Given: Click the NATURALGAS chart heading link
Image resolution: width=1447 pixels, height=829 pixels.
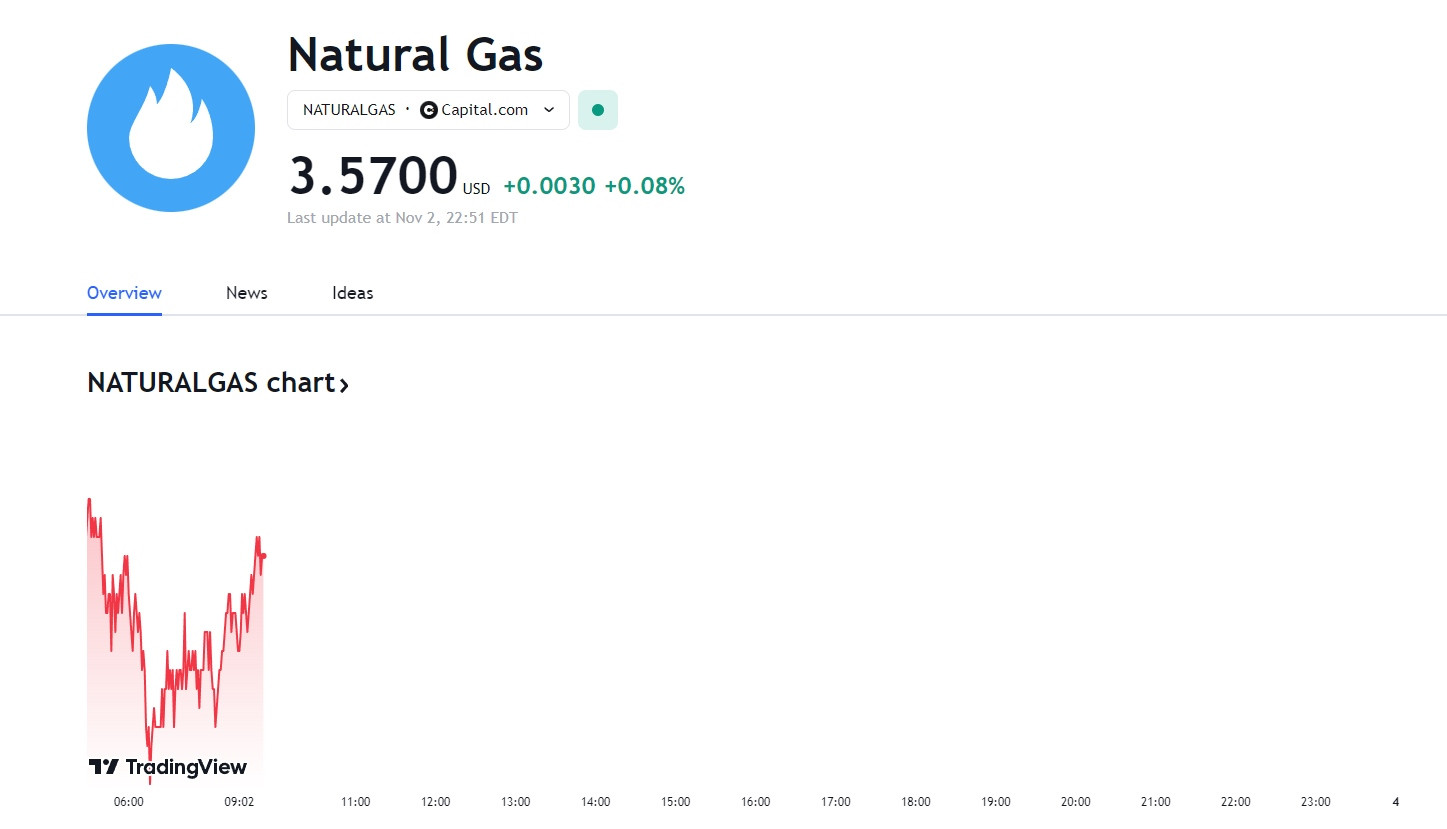Looking at the screenshot, I should point(218,383).
